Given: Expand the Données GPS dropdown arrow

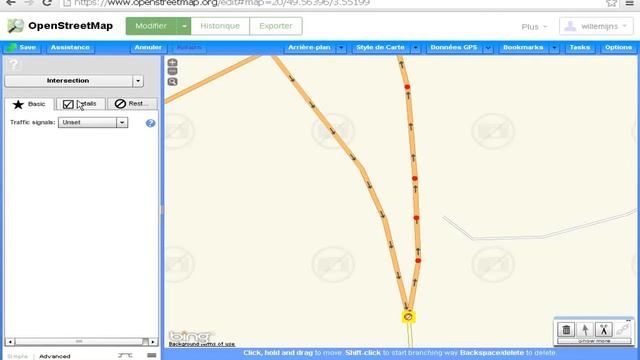Looking at the screenshot, I should pyautogui.click(x=488, y=48).
